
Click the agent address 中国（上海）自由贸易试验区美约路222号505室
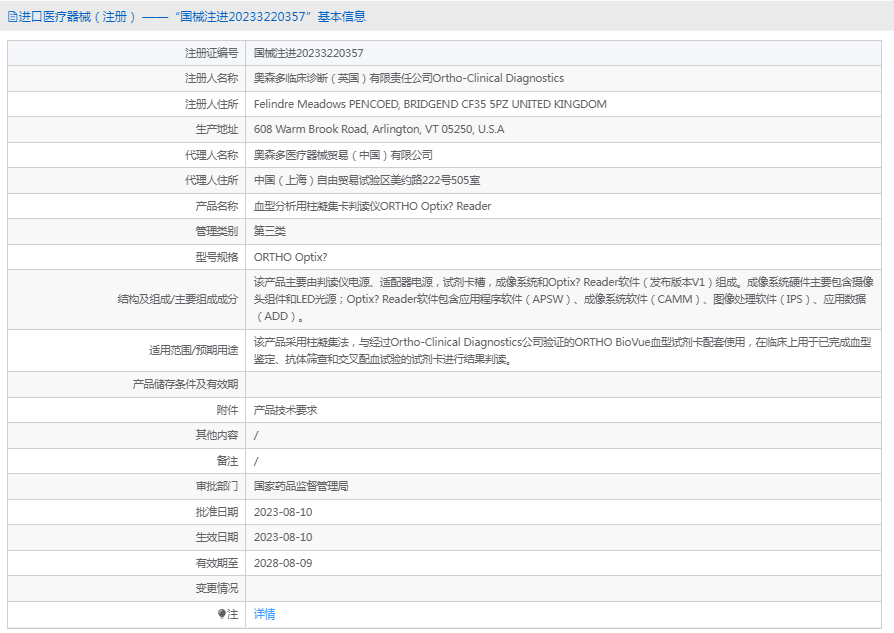tap(367, 180)
